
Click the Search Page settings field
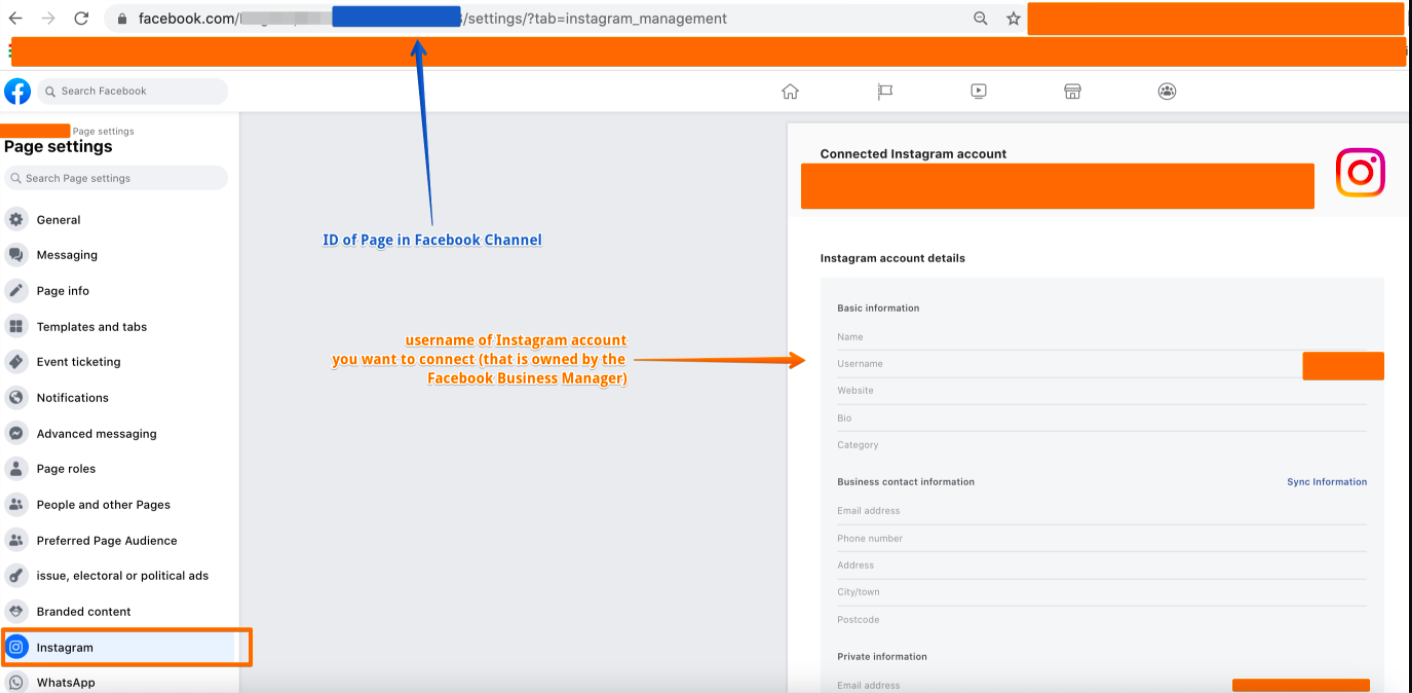point(116,178)
